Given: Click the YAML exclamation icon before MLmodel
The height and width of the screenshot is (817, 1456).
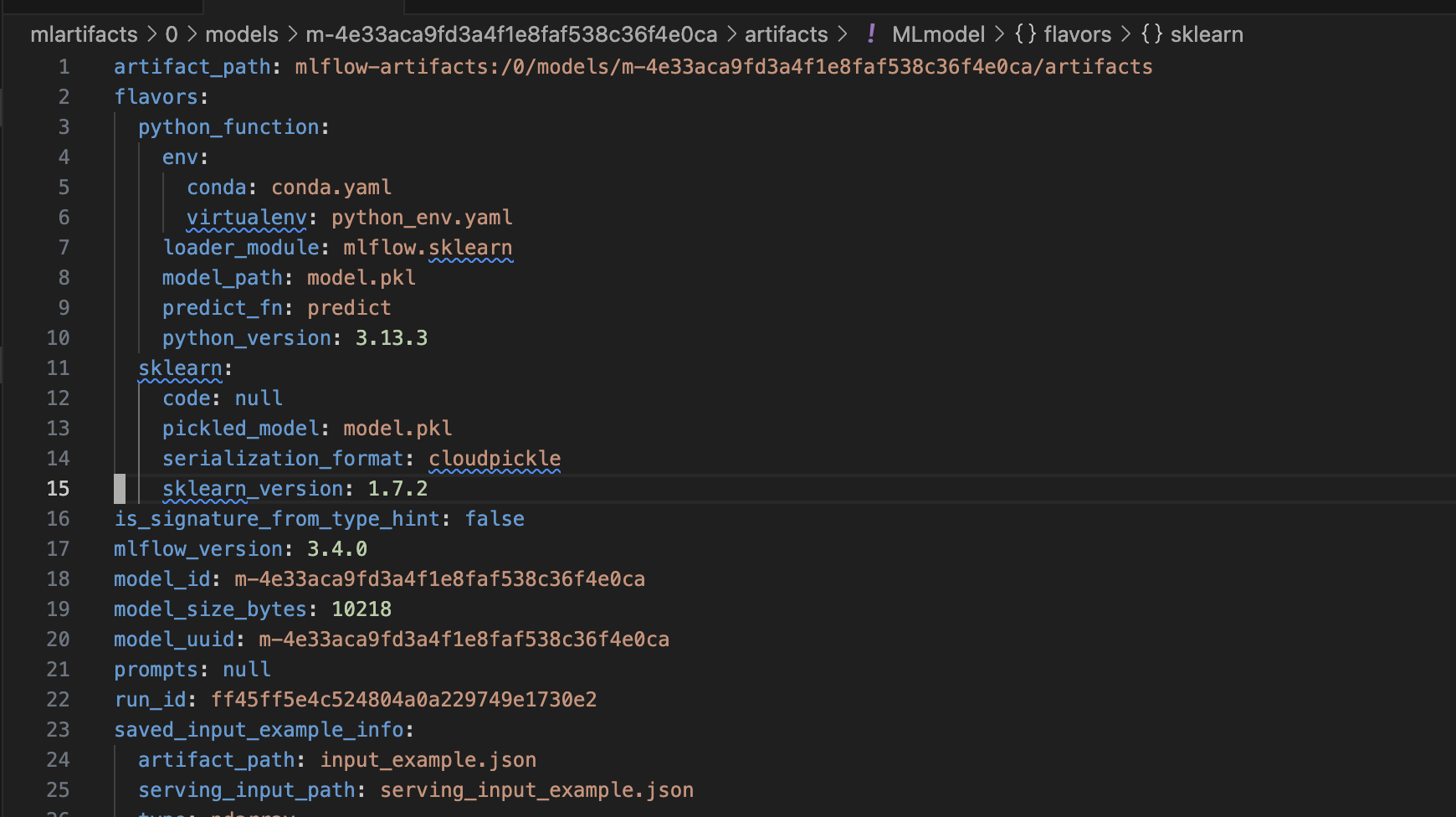Looking at the screenshot, I should point(871,34).
